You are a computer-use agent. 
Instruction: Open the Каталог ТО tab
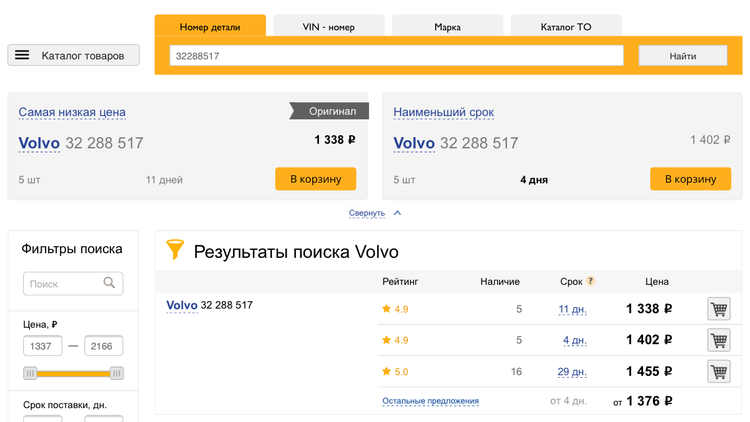pyautogui.click(x=566, y=27)
